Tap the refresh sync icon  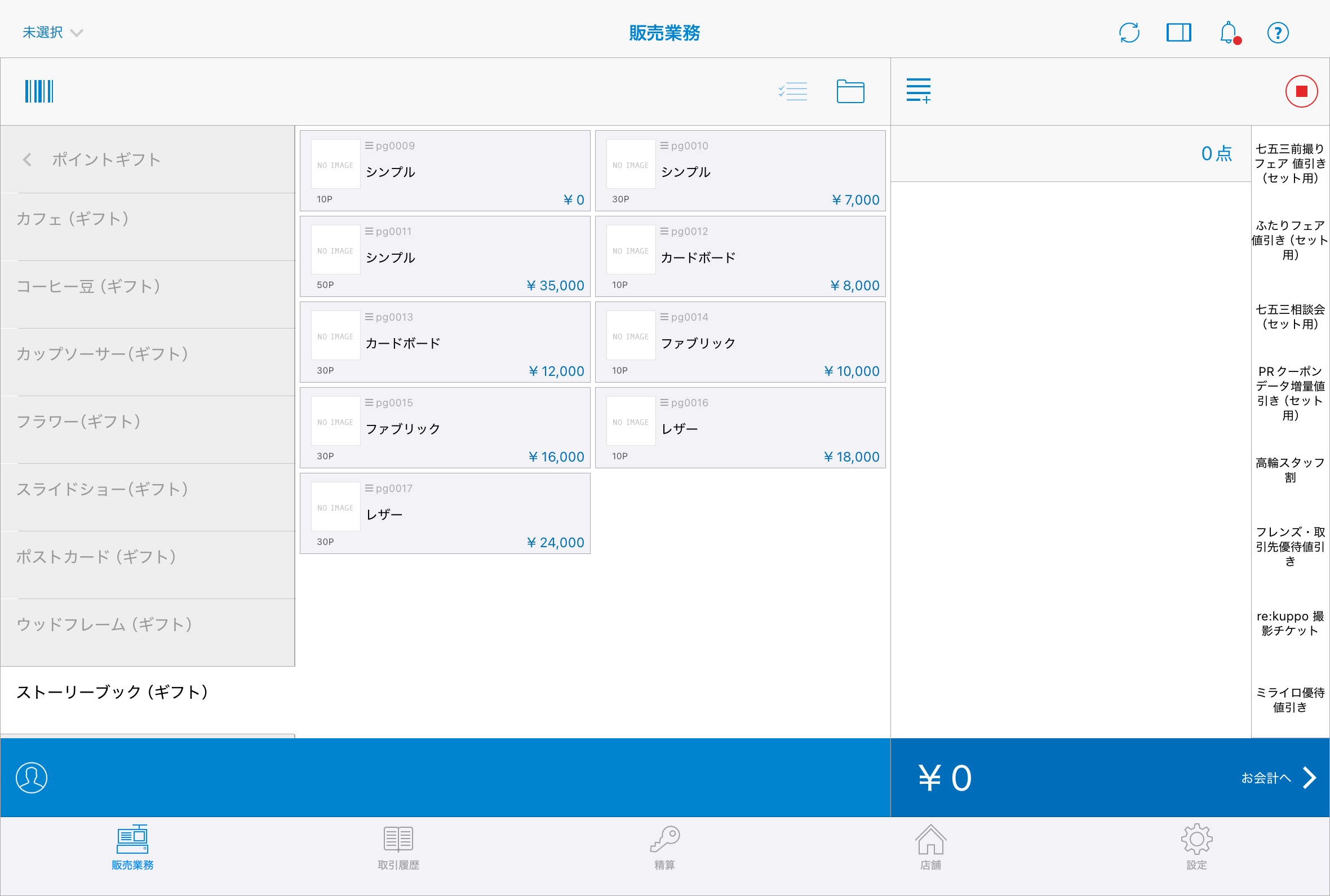pos(1129,33)
